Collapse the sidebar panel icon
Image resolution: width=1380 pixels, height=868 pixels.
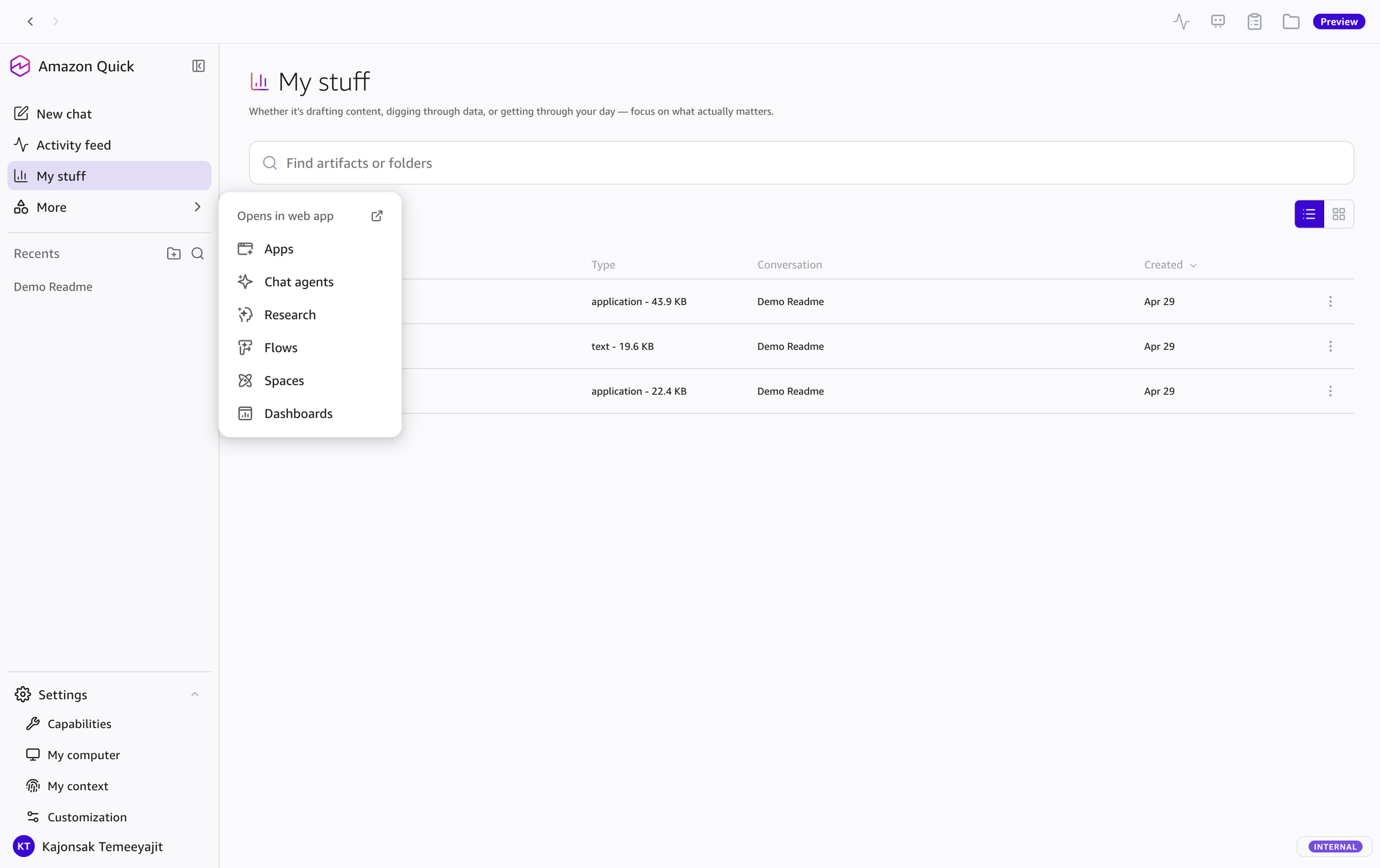[198, 66]
